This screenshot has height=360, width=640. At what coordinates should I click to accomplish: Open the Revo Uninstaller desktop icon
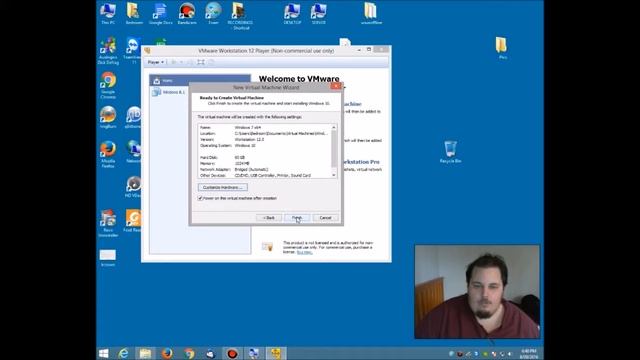coord(108,224)
